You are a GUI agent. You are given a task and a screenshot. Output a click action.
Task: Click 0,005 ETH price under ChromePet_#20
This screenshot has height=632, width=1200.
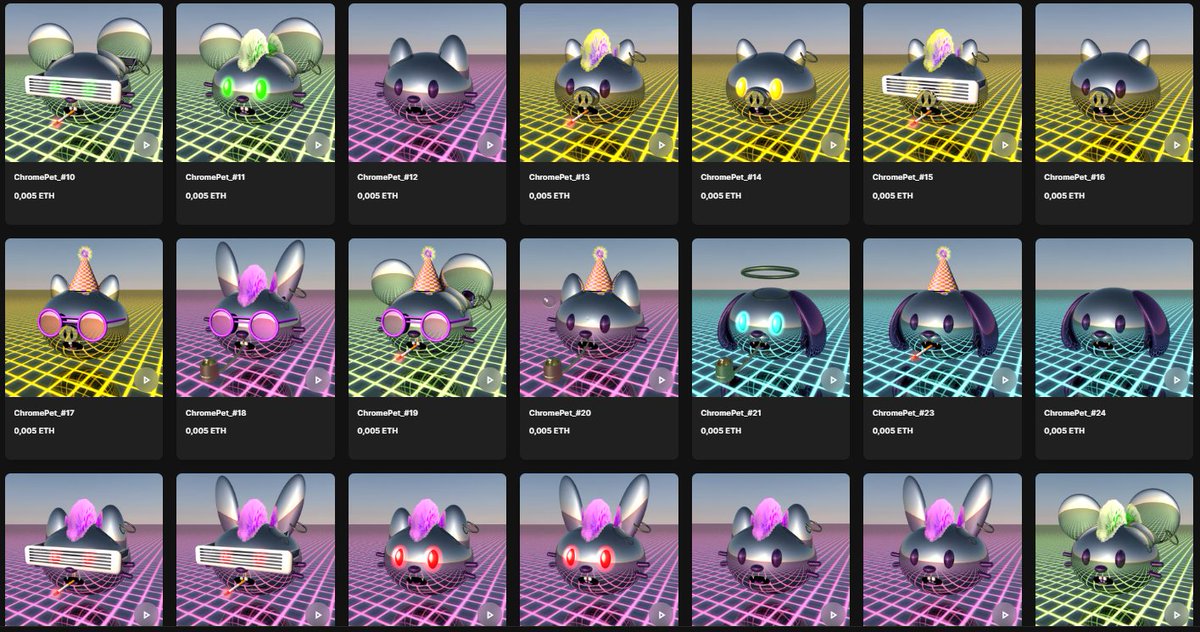[550, 431]
